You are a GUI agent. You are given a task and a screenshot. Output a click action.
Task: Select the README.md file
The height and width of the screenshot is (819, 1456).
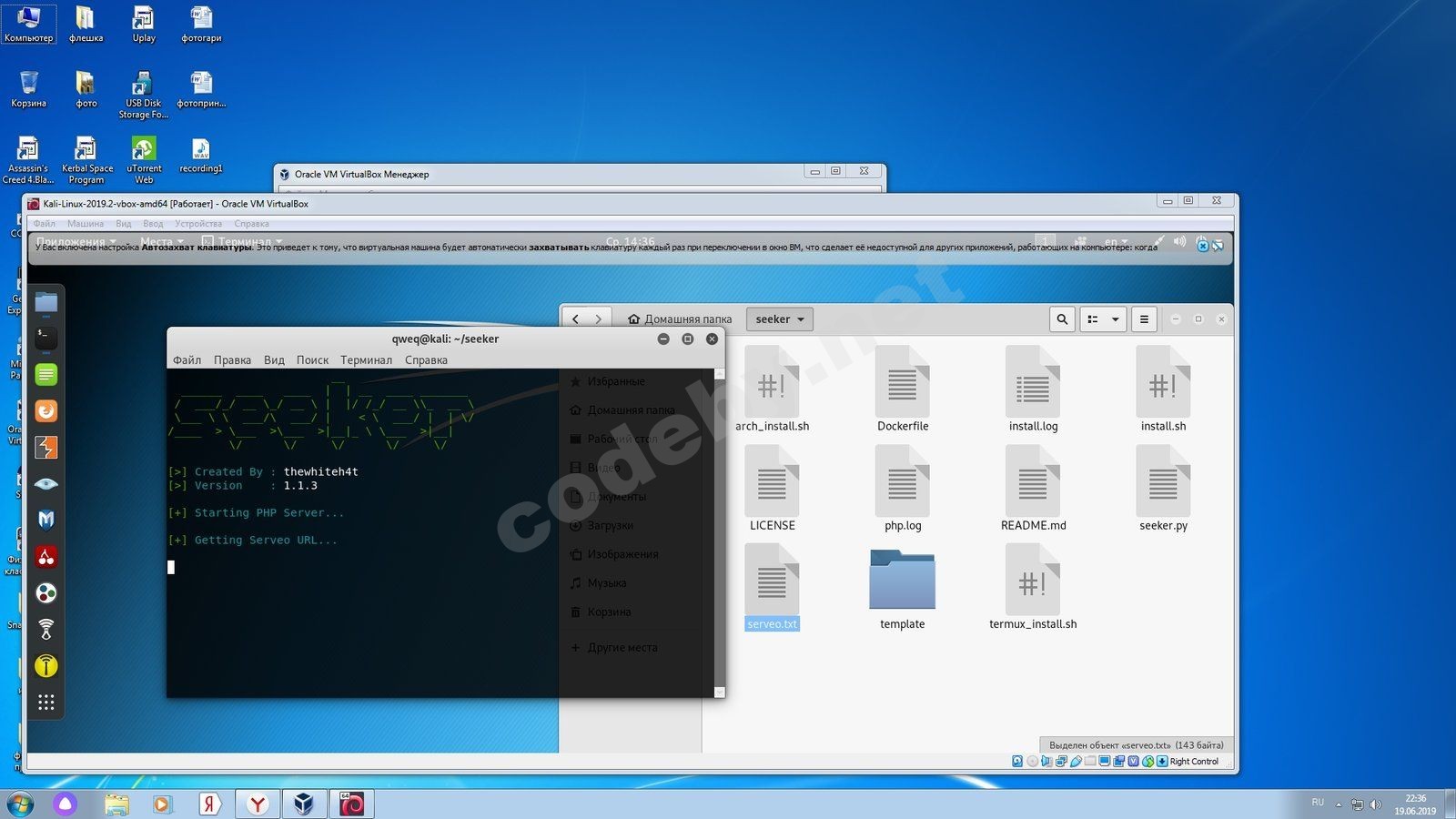point(1033,490)
